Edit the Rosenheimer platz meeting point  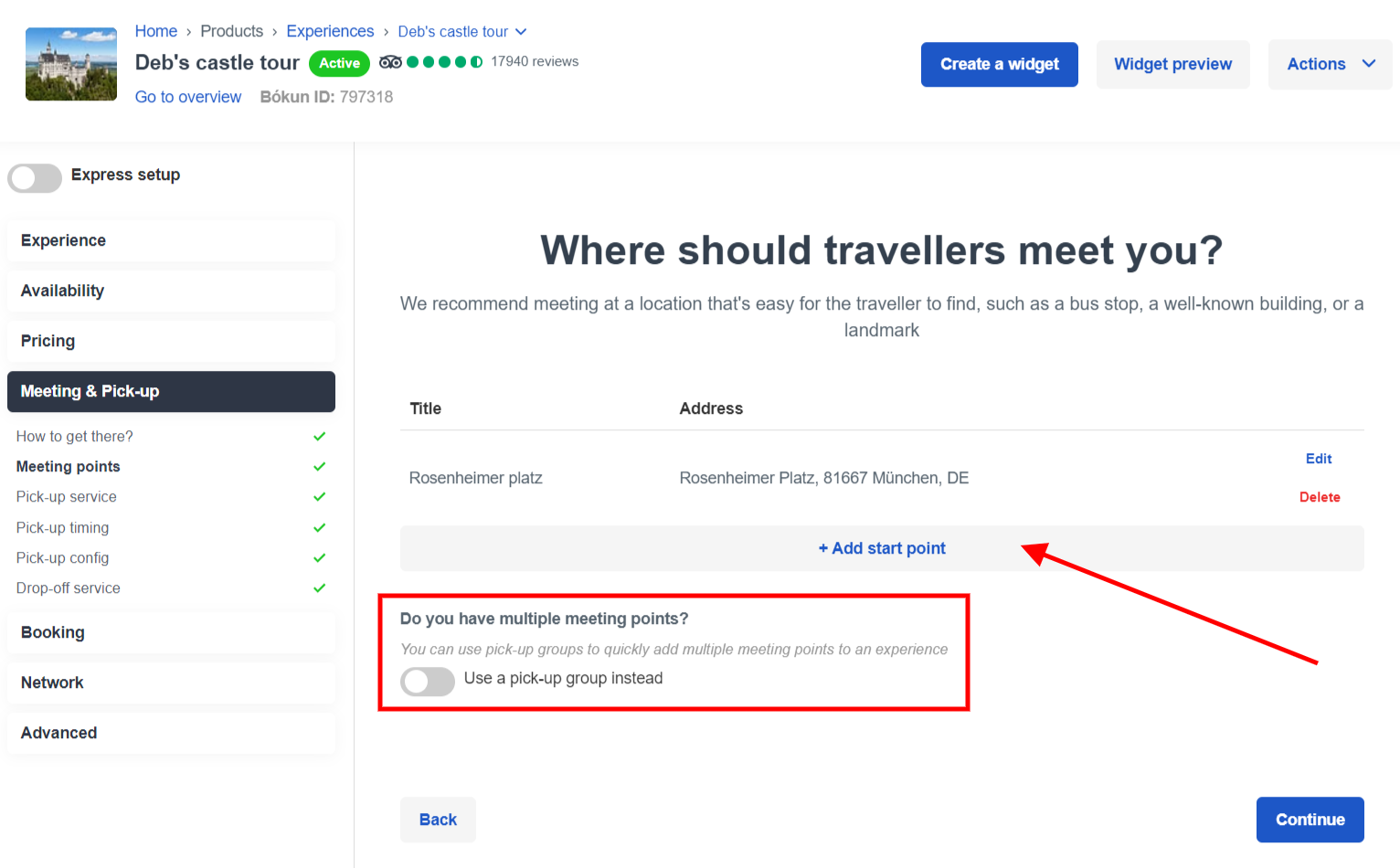pyautogui.click(x=1319, y=459)
